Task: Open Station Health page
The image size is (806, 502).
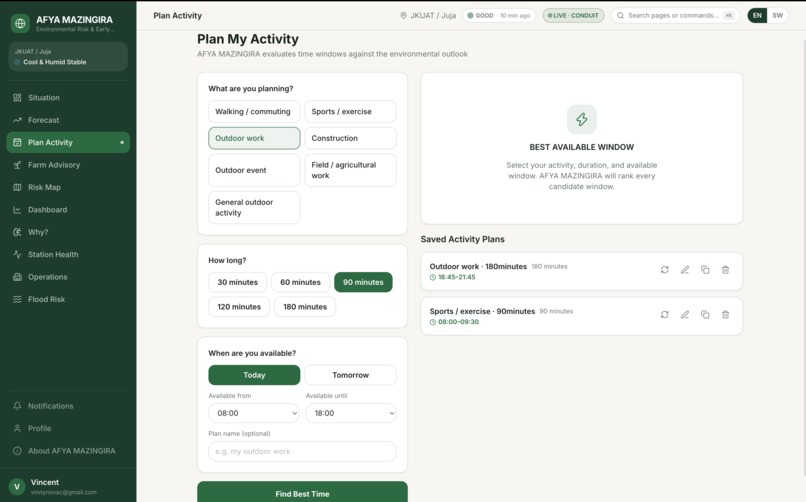Action: pyautogui.click(x=68, y=254)
